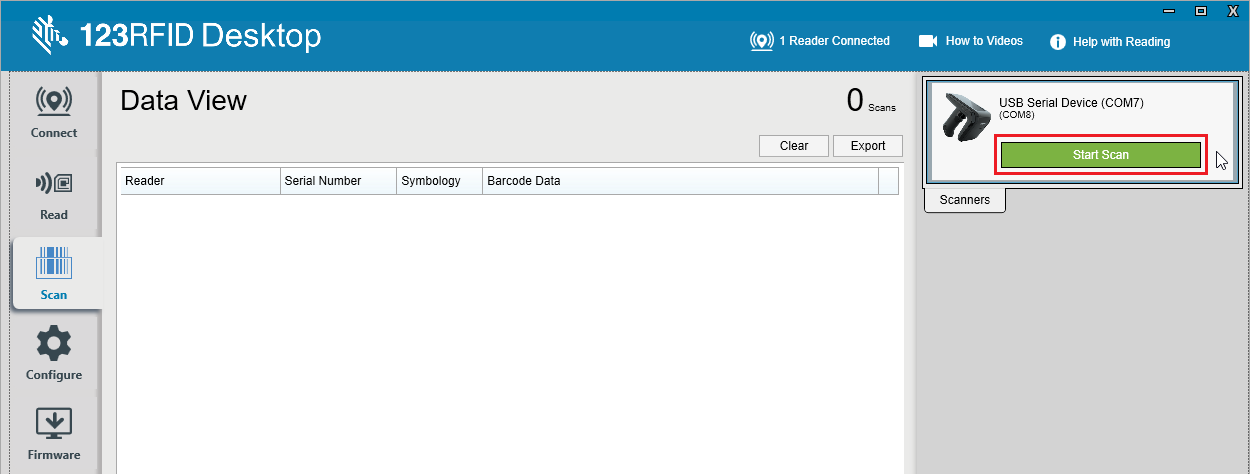This screenshot has height=474, width=1250.
Task: Maximize the application window
Action: point(1200,10)
